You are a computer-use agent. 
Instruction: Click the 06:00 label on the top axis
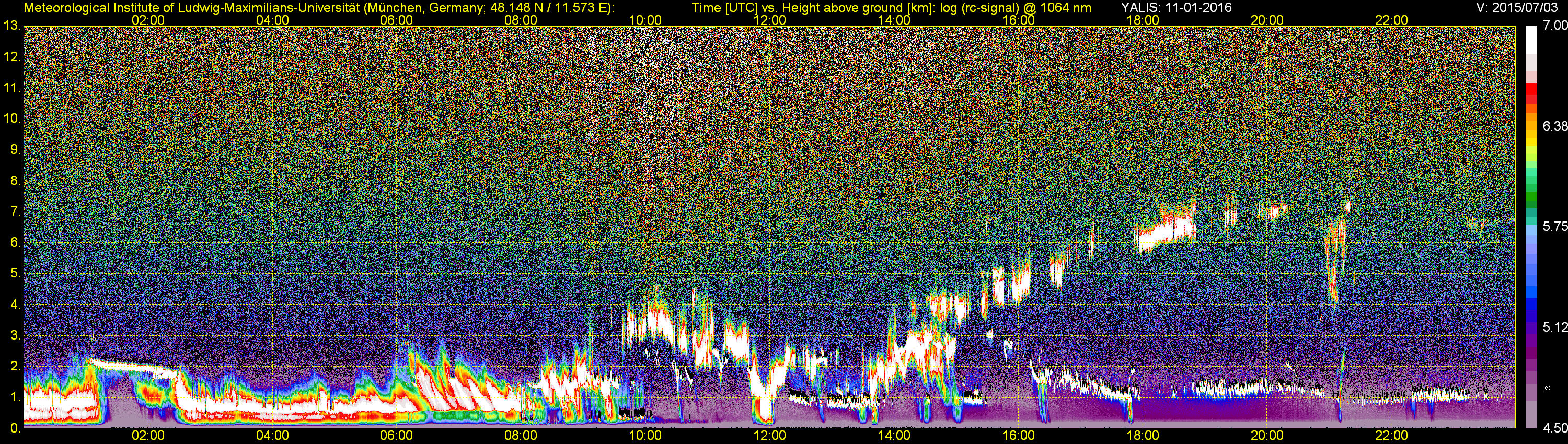click(x=396, y=20)
